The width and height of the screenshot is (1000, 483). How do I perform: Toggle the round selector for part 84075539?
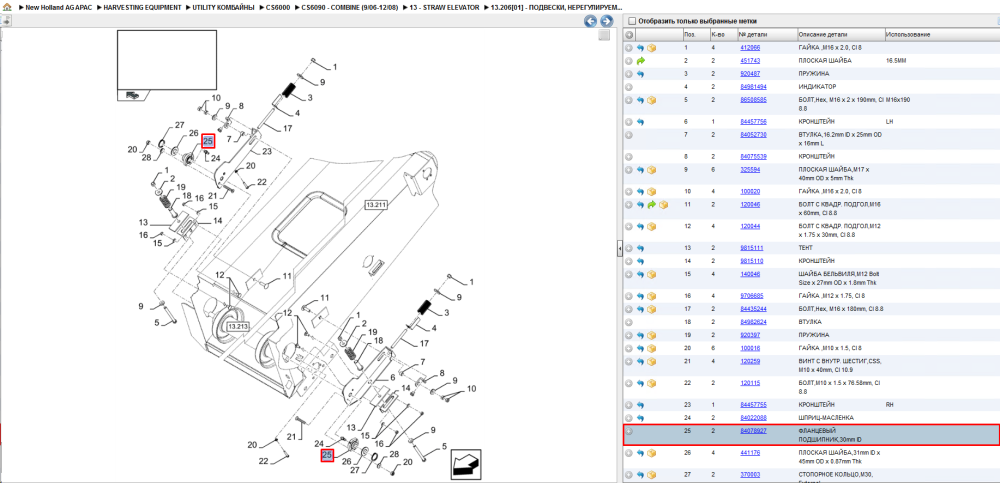pyautogui.click(x=629, y=156)
